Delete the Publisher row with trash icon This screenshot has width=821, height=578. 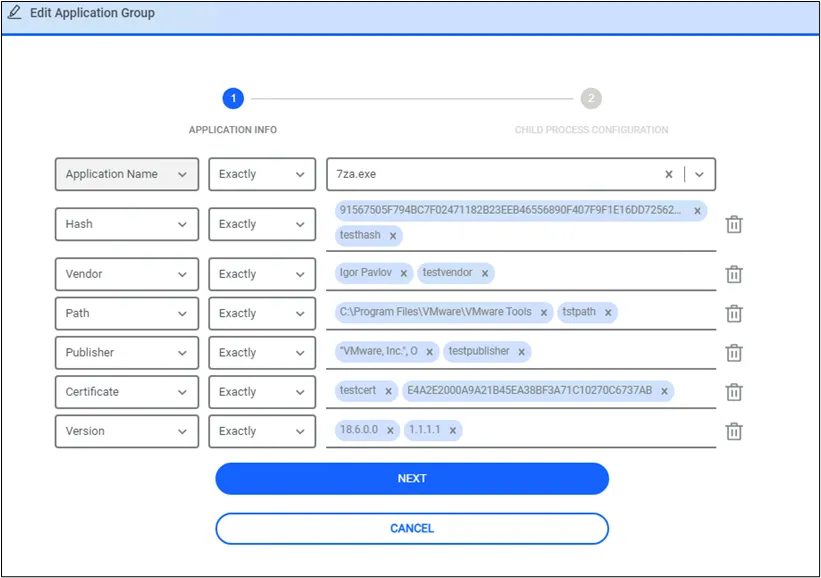pos(734,352)
